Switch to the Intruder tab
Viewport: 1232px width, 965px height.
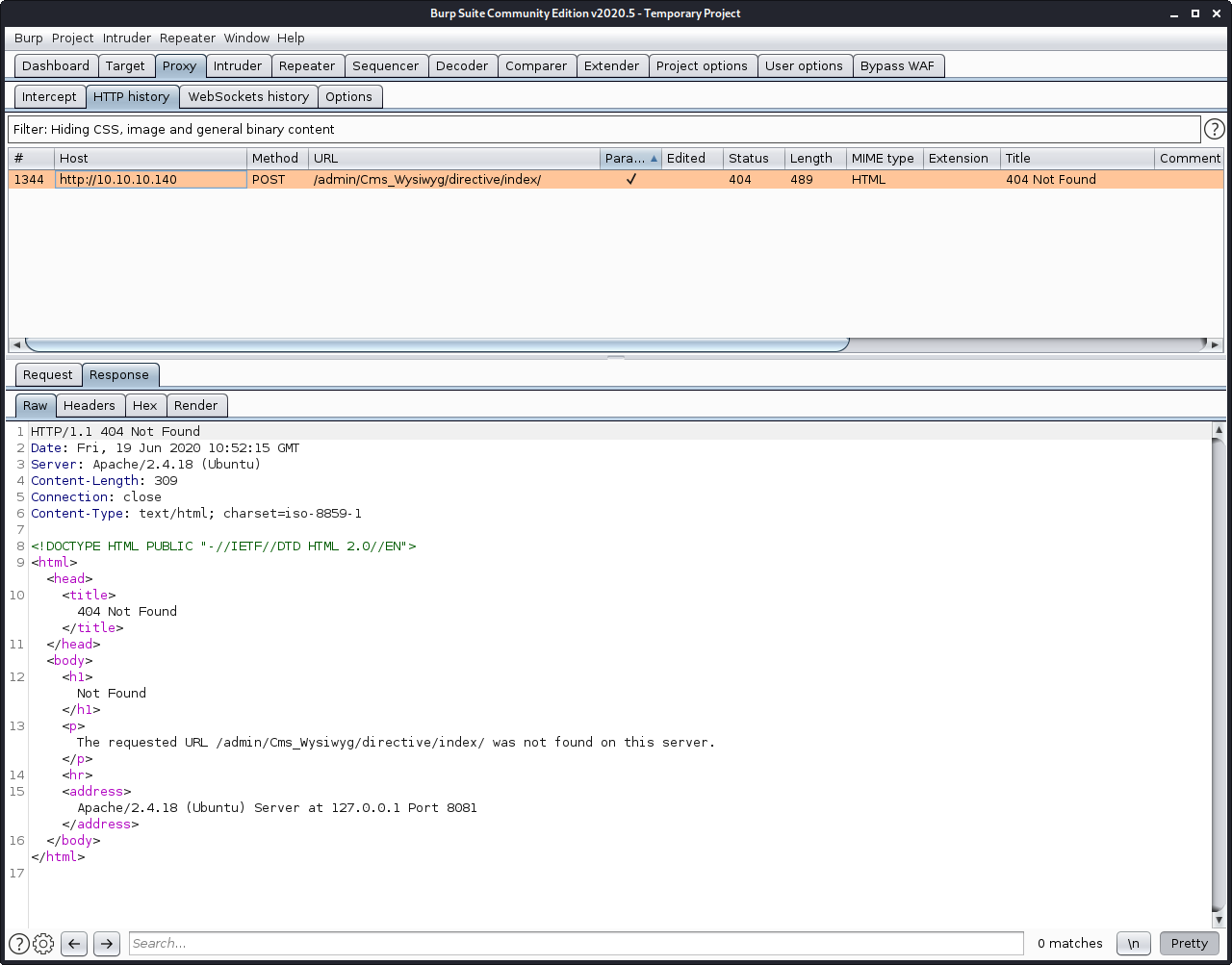[x=238, y=66]
